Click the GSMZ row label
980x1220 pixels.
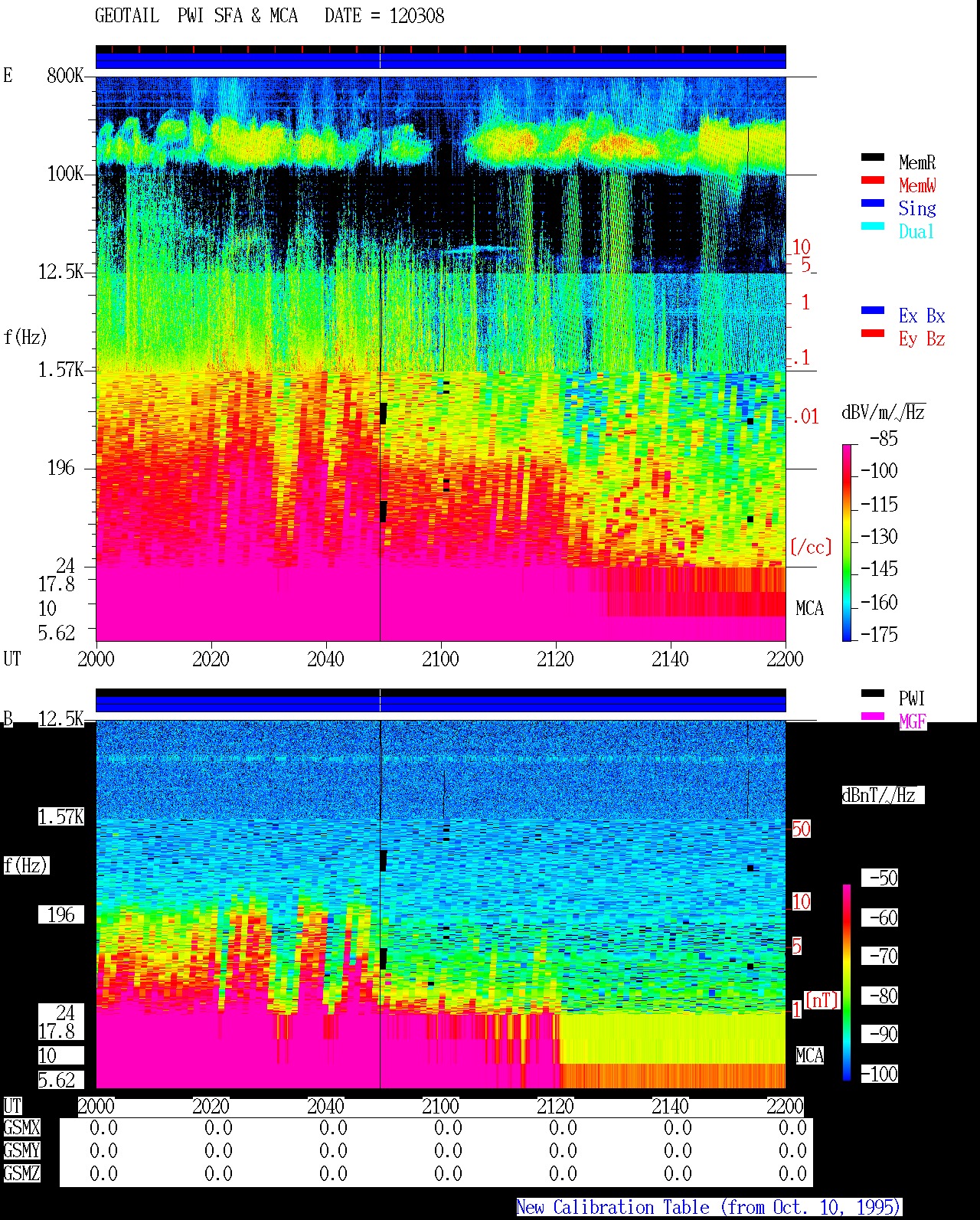click(x=21, y=1173)
